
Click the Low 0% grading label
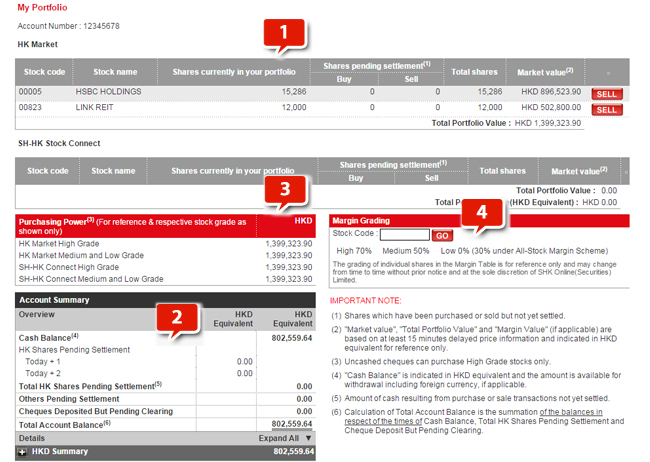[x=524, y=251]
